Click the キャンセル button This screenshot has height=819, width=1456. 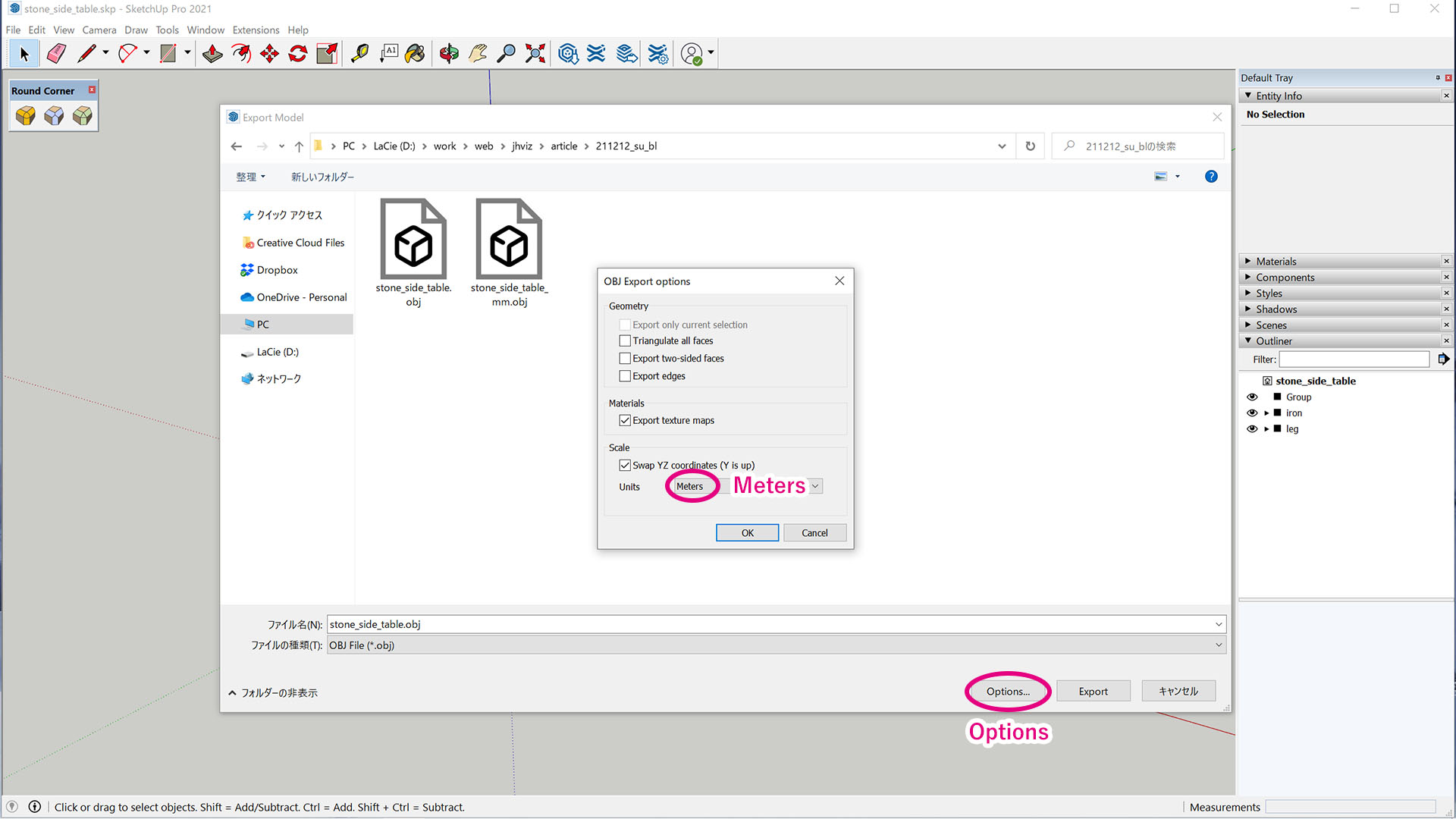point(1178,692)
